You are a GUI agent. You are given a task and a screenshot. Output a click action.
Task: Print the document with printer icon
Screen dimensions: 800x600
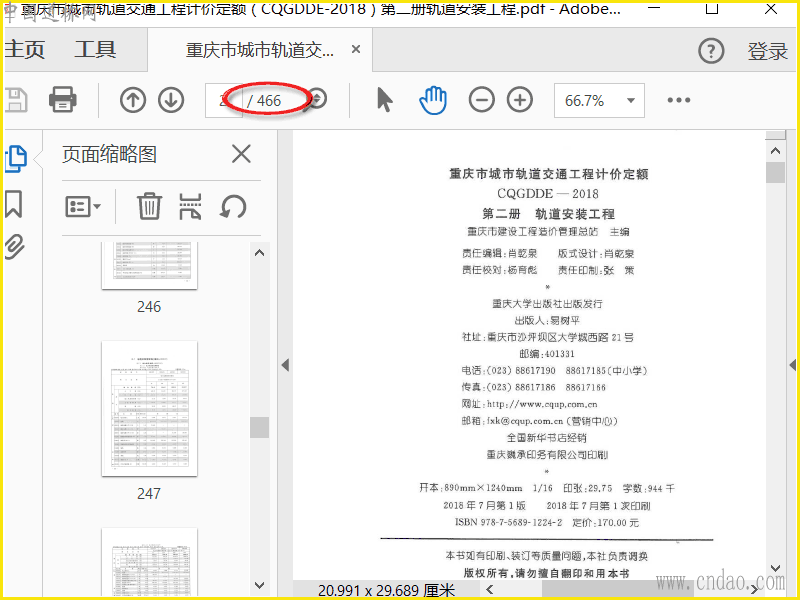point(63,99)
